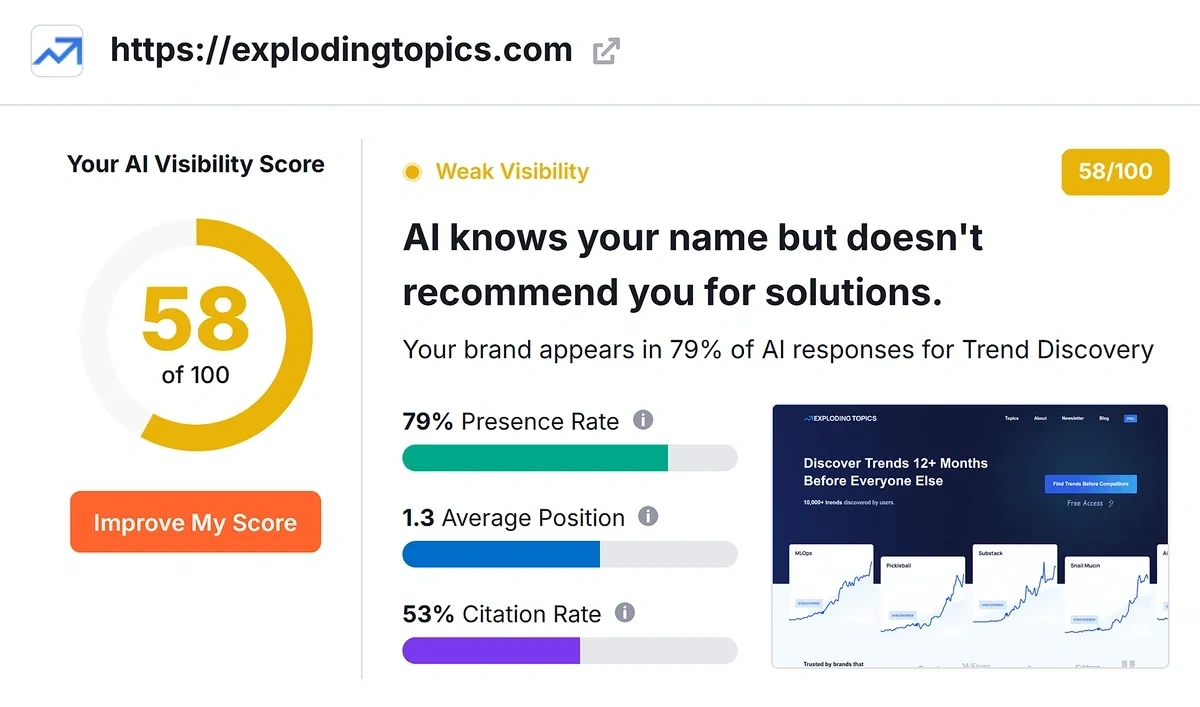Select Topics in the preview navigation
Viewport: 1200px width, 707px height.
coord(1012,418)
